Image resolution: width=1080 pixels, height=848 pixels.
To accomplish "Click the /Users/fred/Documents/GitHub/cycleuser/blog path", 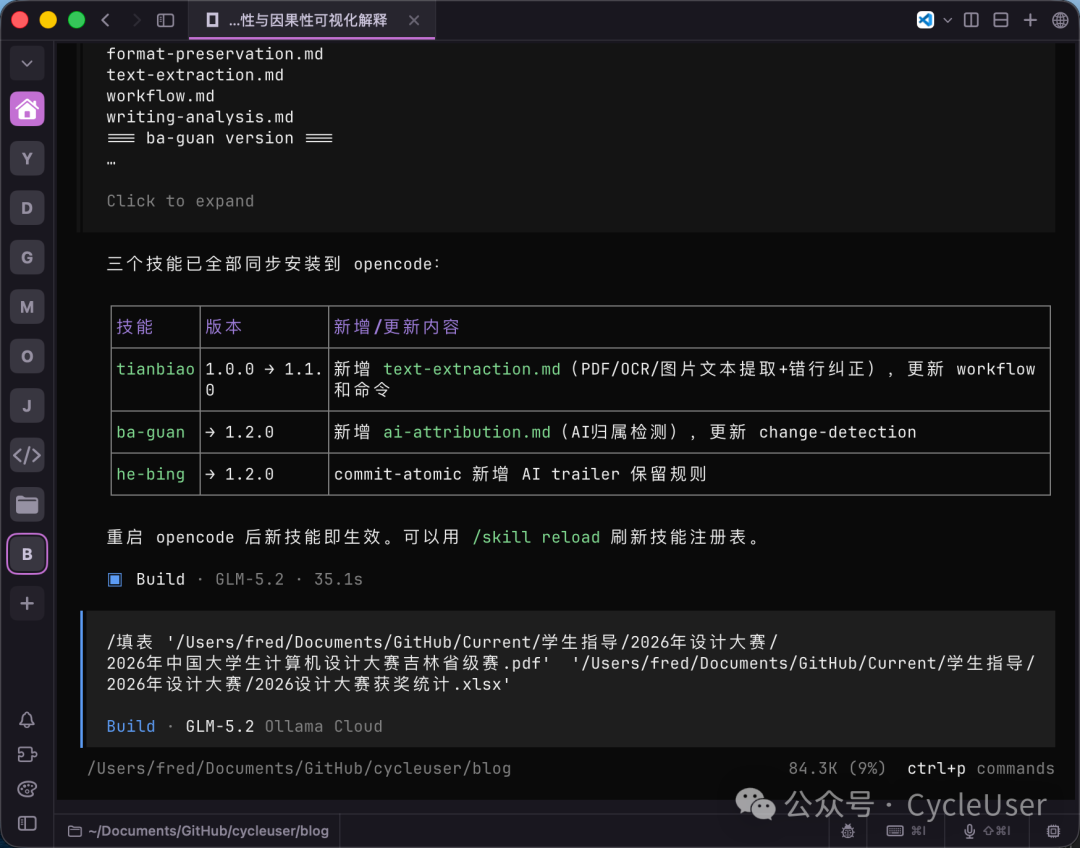I will (299, 768).
